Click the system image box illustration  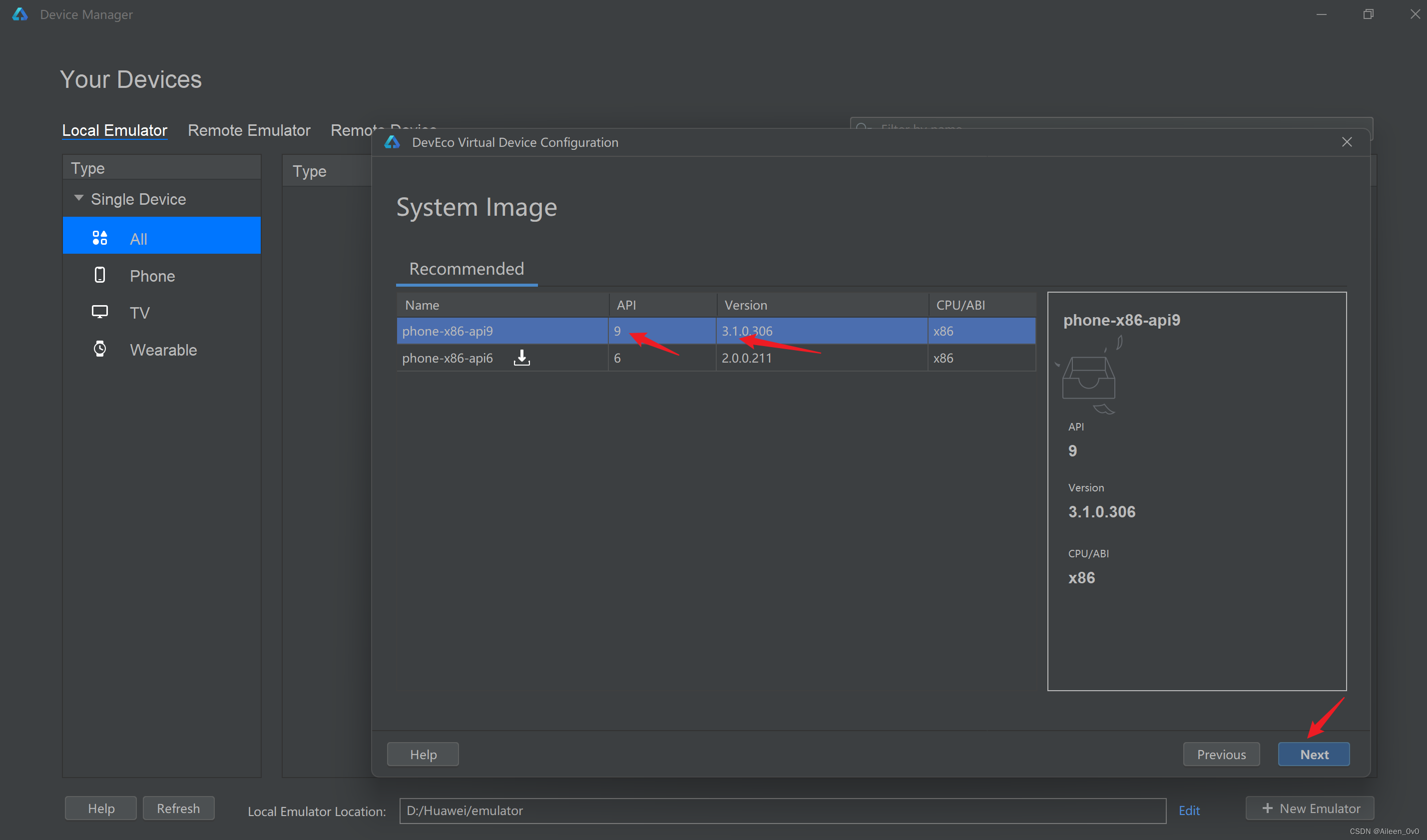(1088, 378)
